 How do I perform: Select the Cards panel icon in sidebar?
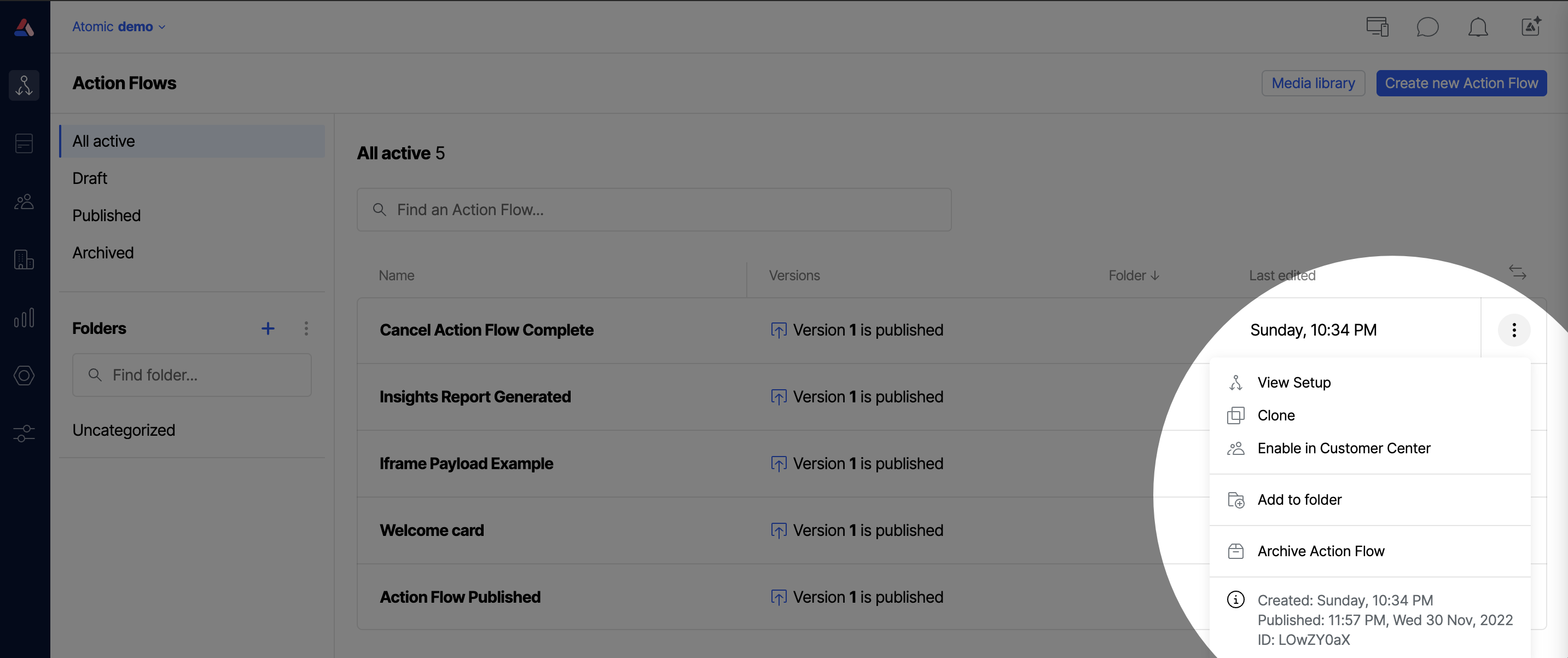click(24, 143)
